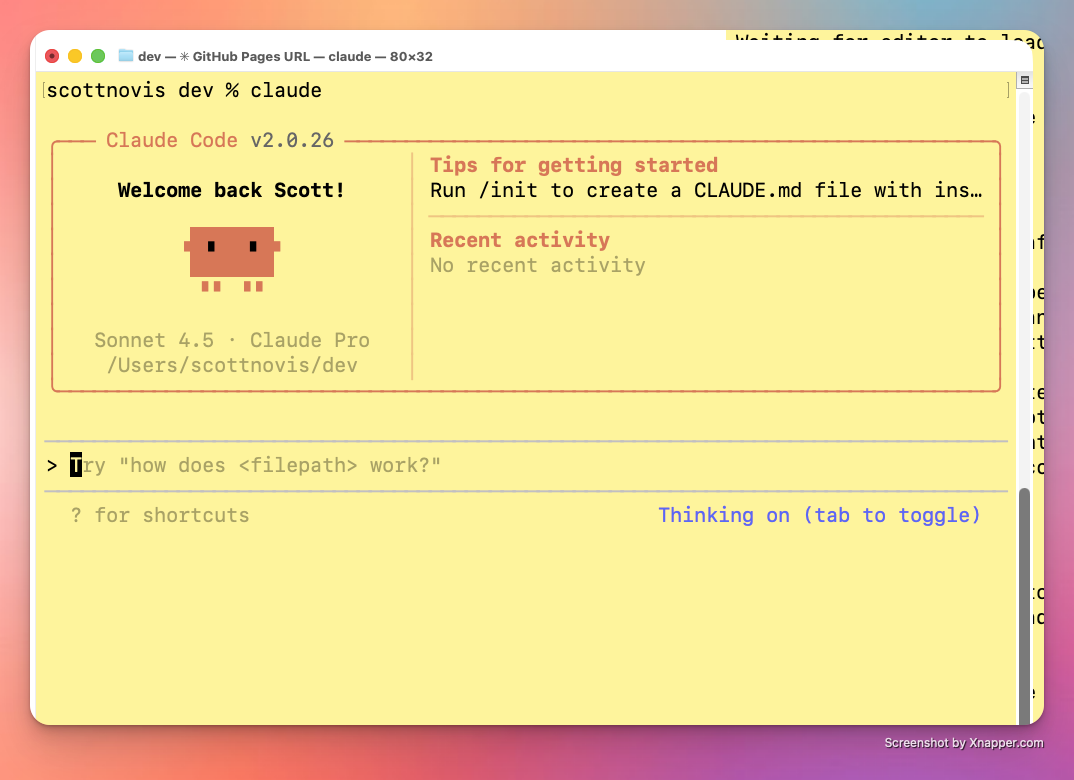Click the green zoom traffic light button

pyautogui.click(x=96, y=56)
